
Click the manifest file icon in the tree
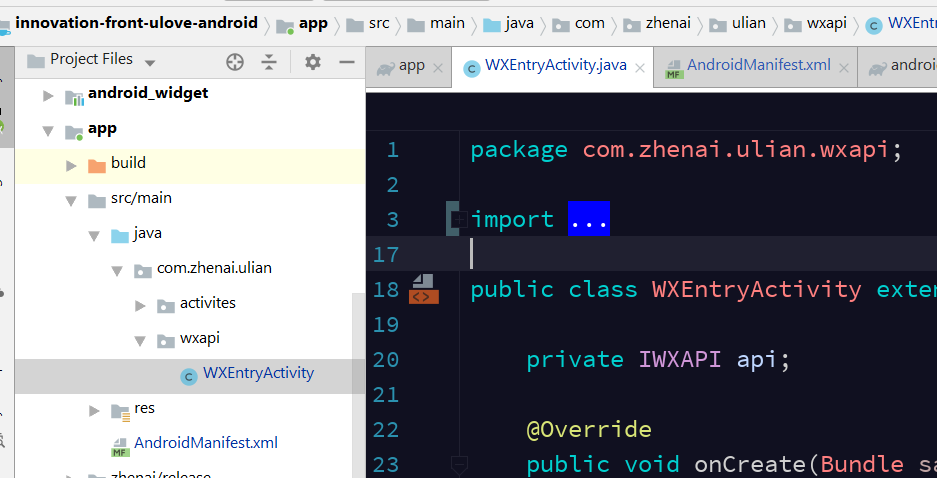(x=121, y=446)
